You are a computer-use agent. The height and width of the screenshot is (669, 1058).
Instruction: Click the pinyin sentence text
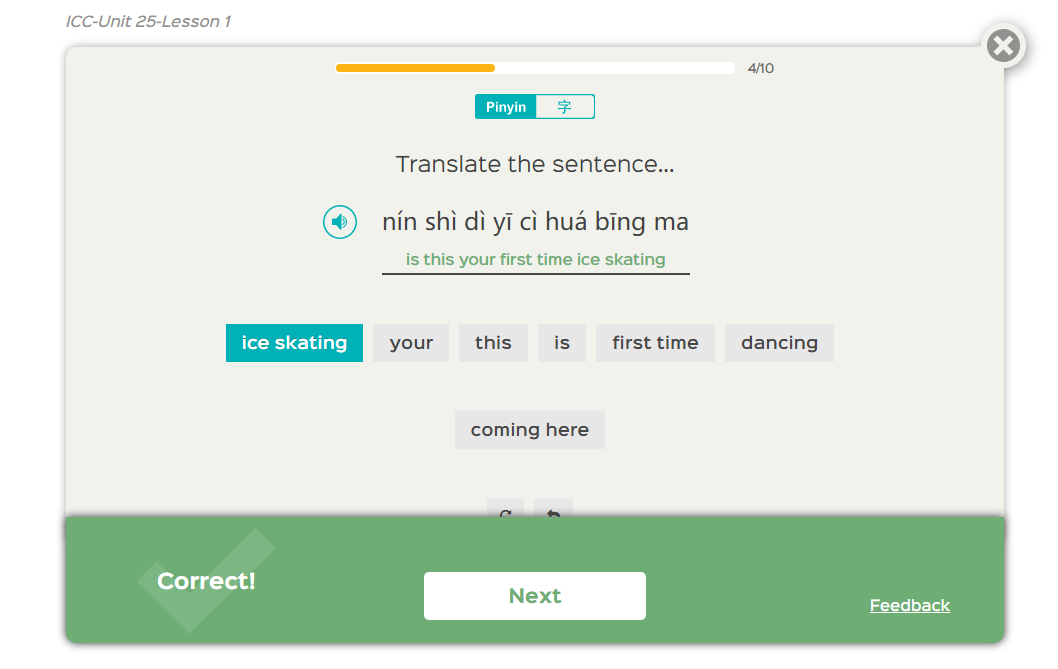[x=535, y=221]
